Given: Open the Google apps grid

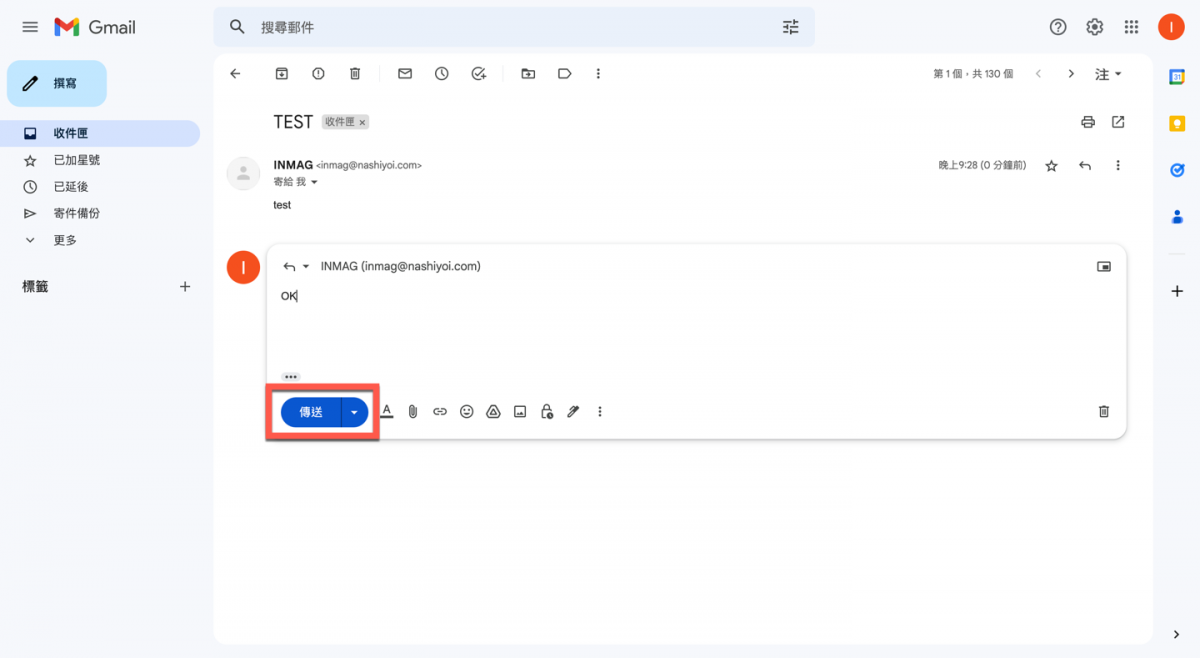Looking at the screenshot, I should [x=1132, y=27].
